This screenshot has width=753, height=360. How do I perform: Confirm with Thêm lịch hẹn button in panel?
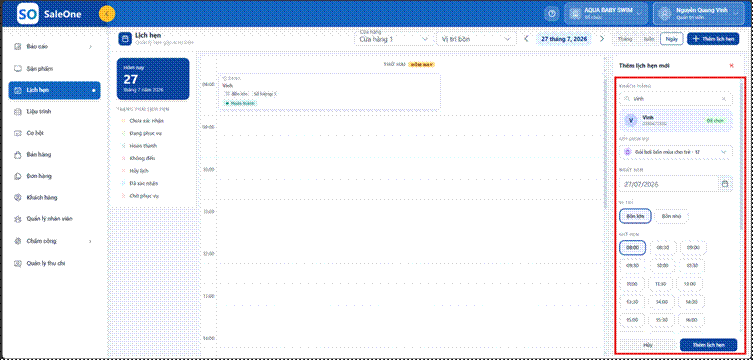click(708, 345)
